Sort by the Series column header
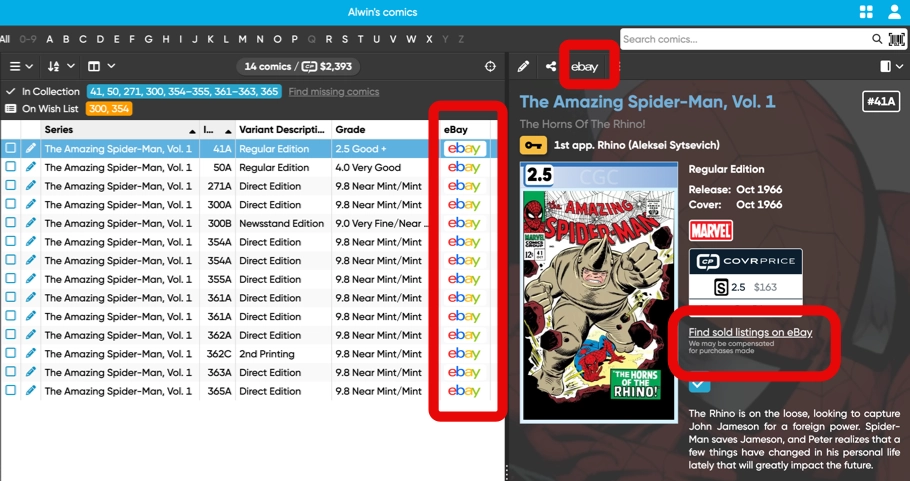 click(x=120, y=130)
